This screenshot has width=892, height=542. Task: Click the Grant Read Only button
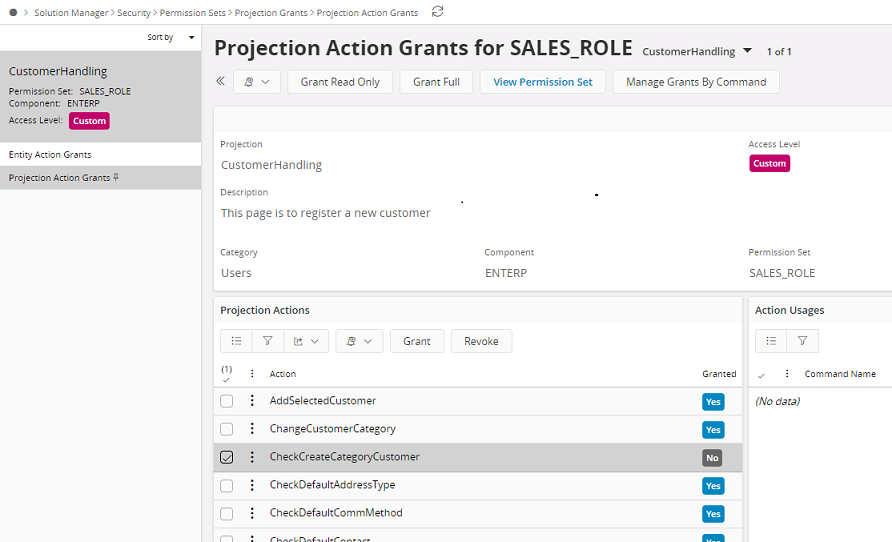pos(340,82)
